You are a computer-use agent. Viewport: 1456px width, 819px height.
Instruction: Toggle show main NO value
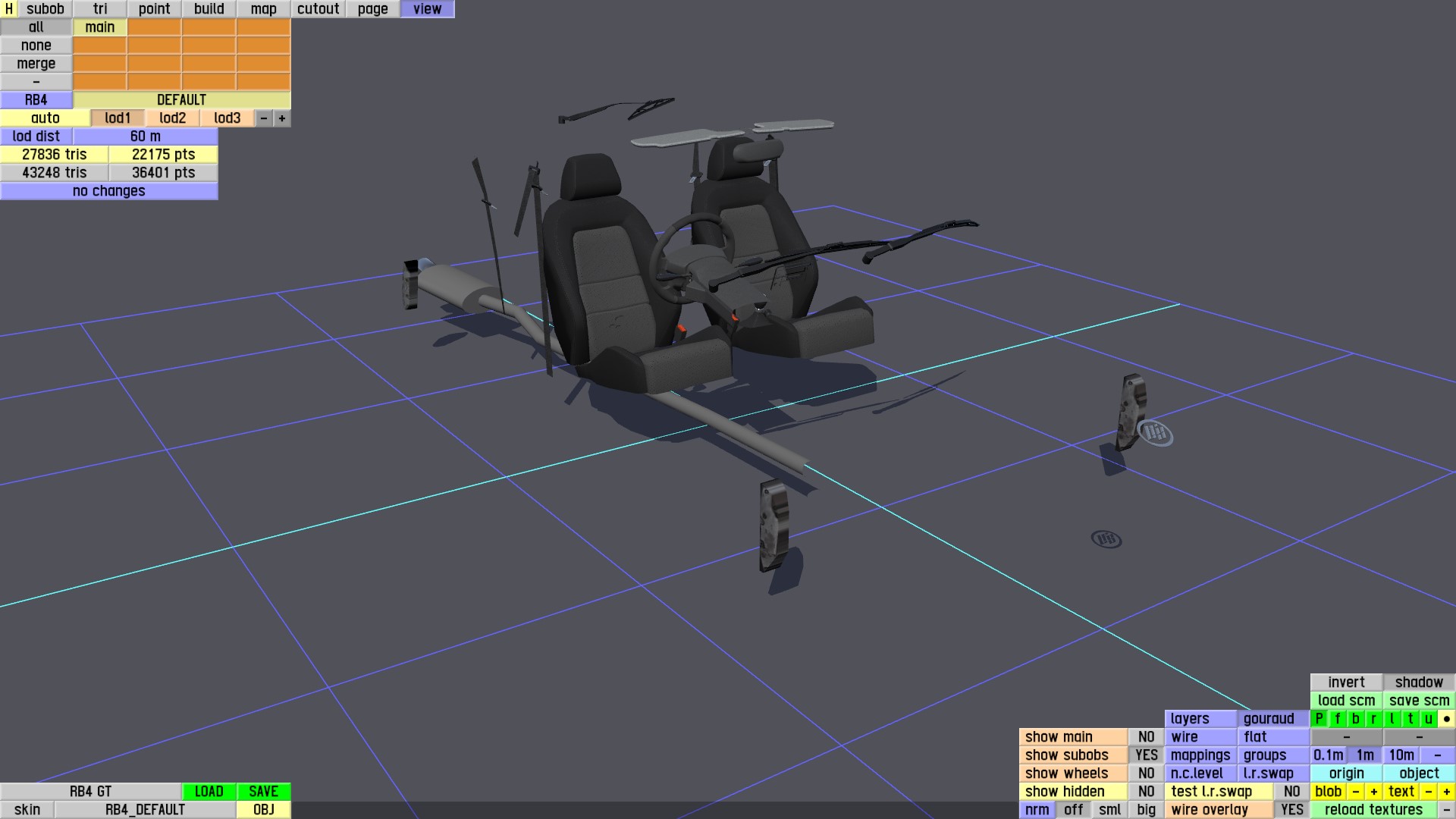[1146, 737]
